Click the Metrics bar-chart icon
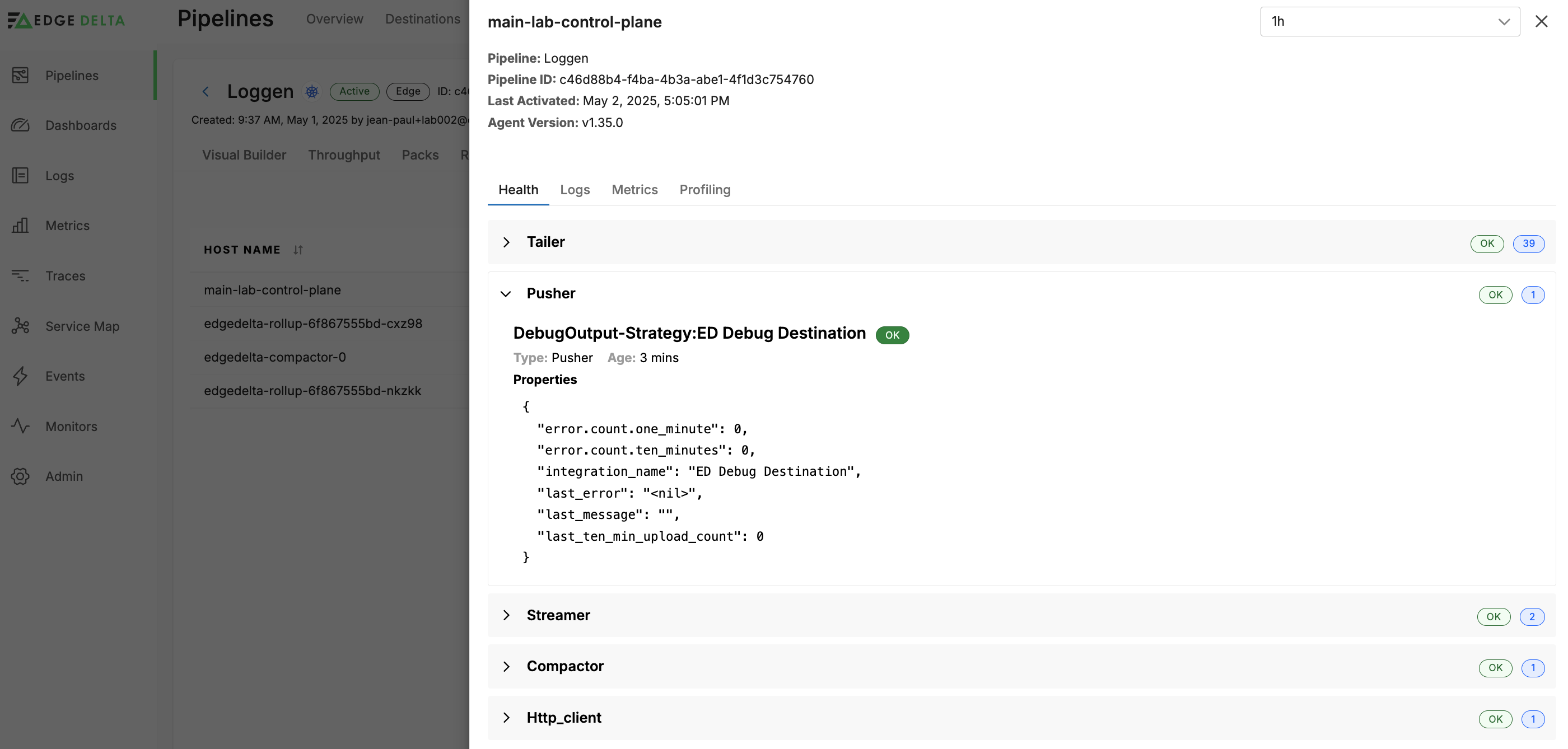1568x749 pixels. click(20, 225)
